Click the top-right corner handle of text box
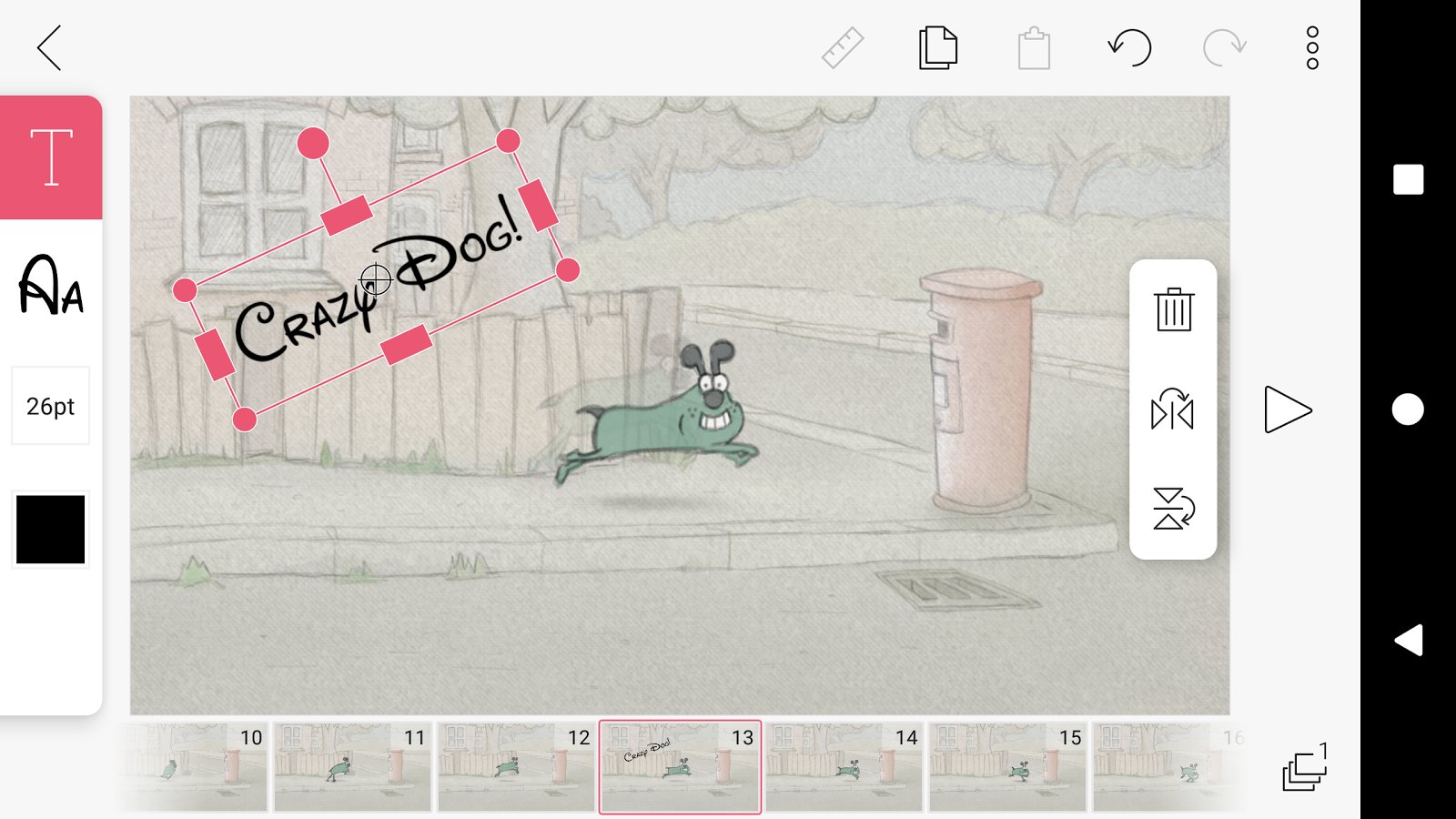1456x819 pixels. (x=508, y=141)
